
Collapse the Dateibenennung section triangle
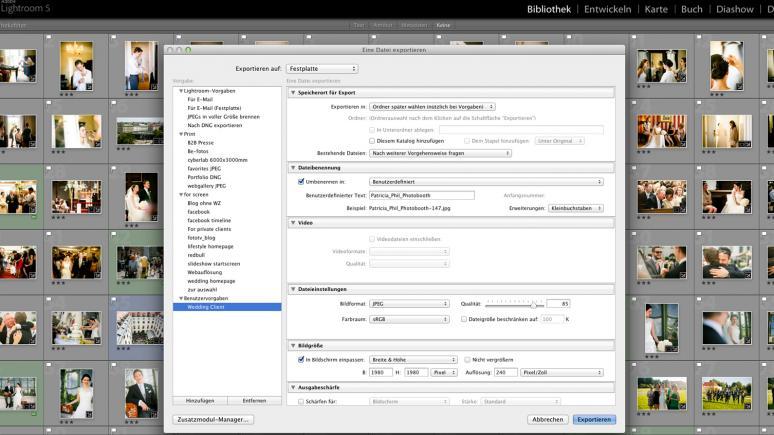(x=292, y=168)
